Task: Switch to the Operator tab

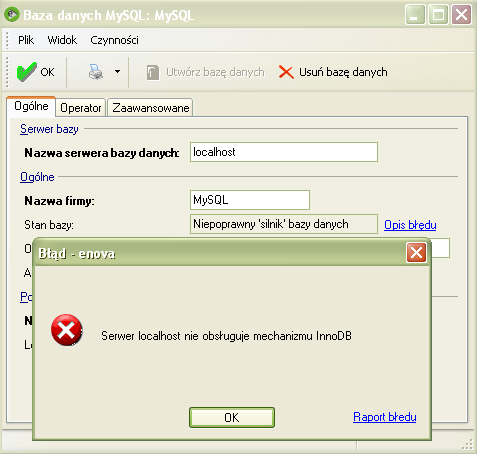Action: (x=81, y=108)
